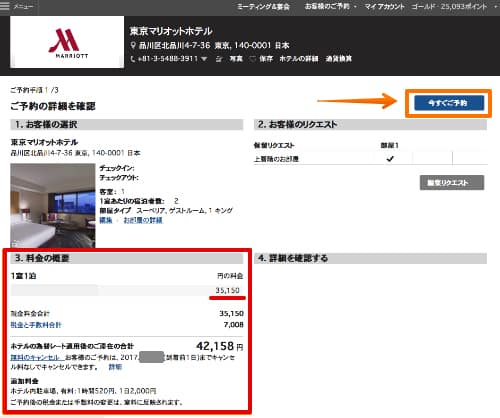
Task: Click the map pin icon by the address
Action: pos(133,45)
